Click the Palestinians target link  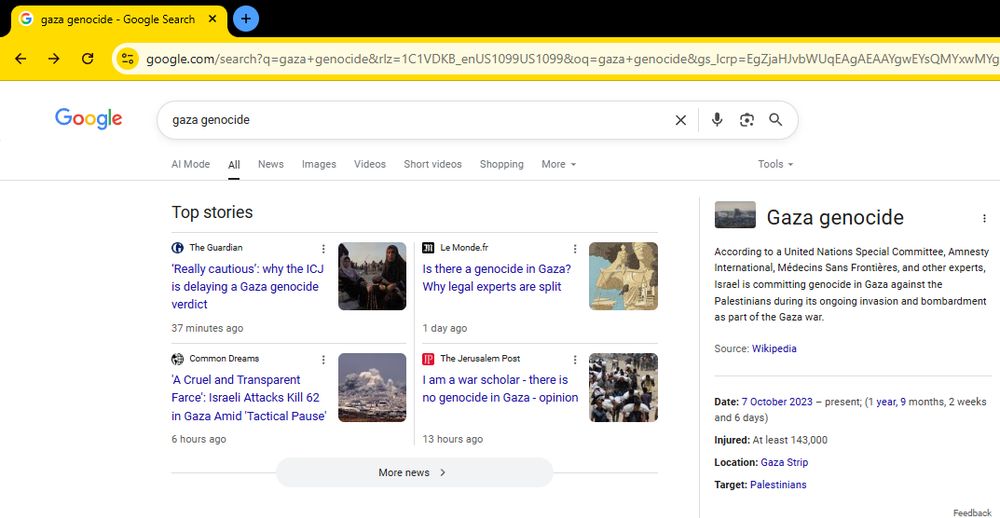point(778,485)
